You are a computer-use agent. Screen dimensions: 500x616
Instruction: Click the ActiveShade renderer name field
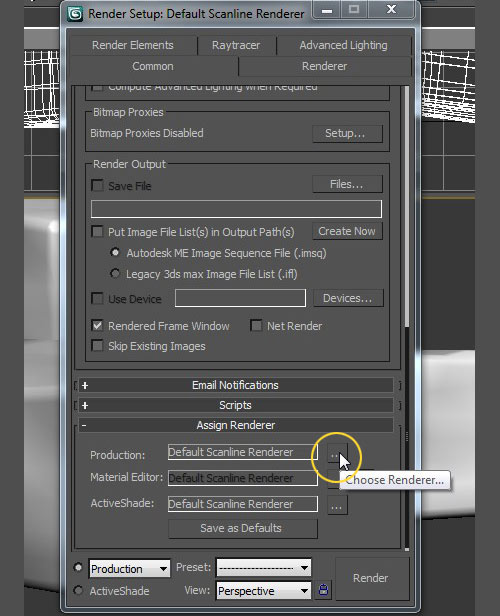tap(243, 504)
